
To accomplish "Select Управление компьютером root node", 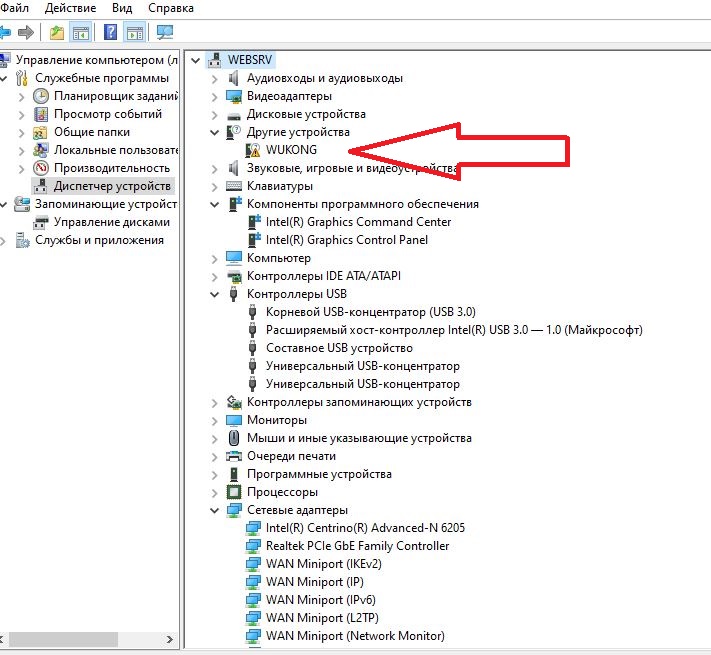I will point(97,60).
